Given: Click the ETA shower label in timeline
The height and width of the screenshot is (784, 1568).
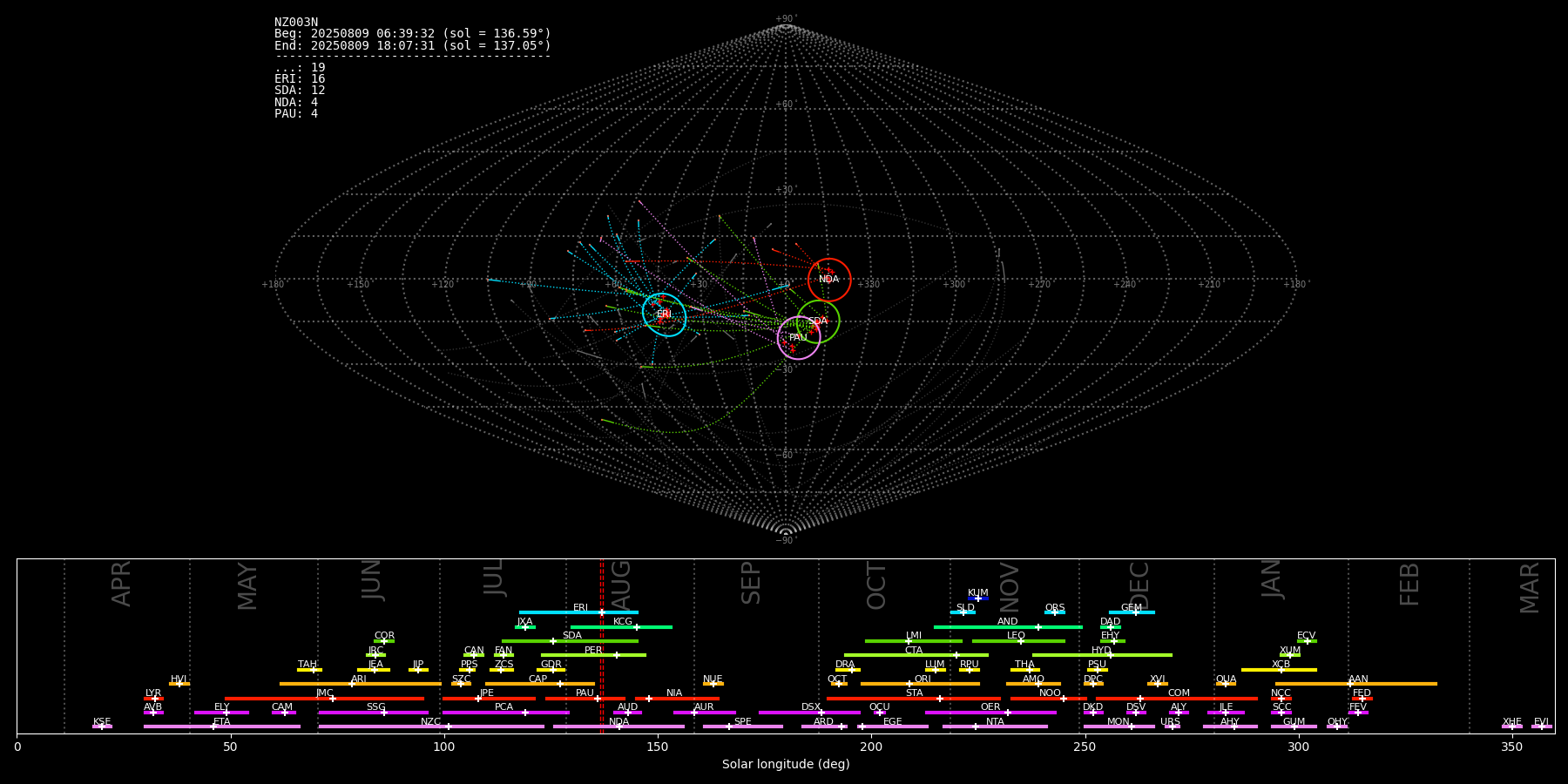Looking at the screenshot, I should pyautogui.click(x=222, y=722).
